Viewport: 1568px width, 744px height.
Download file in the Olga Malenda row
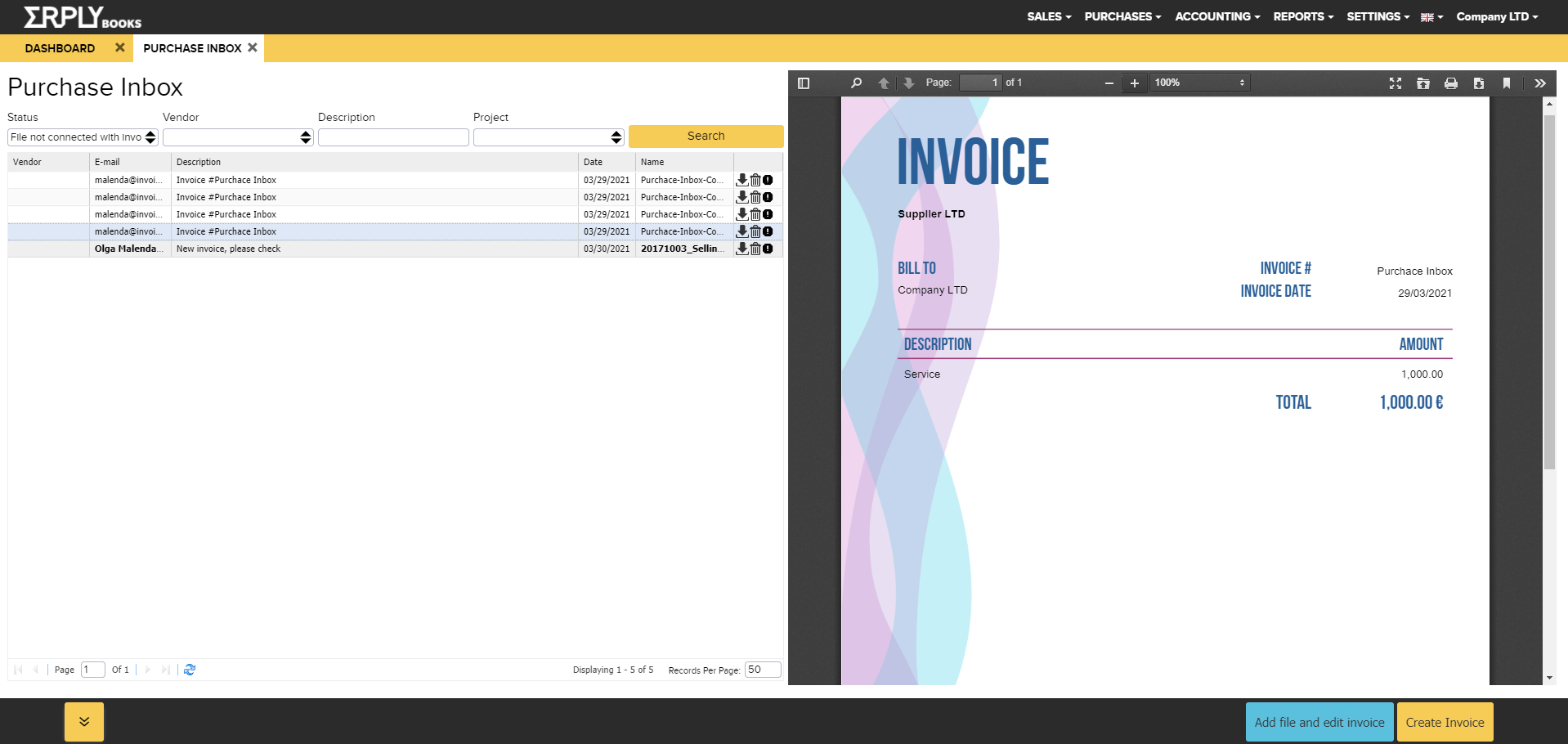pyautogui.click(x=742, y=249)
